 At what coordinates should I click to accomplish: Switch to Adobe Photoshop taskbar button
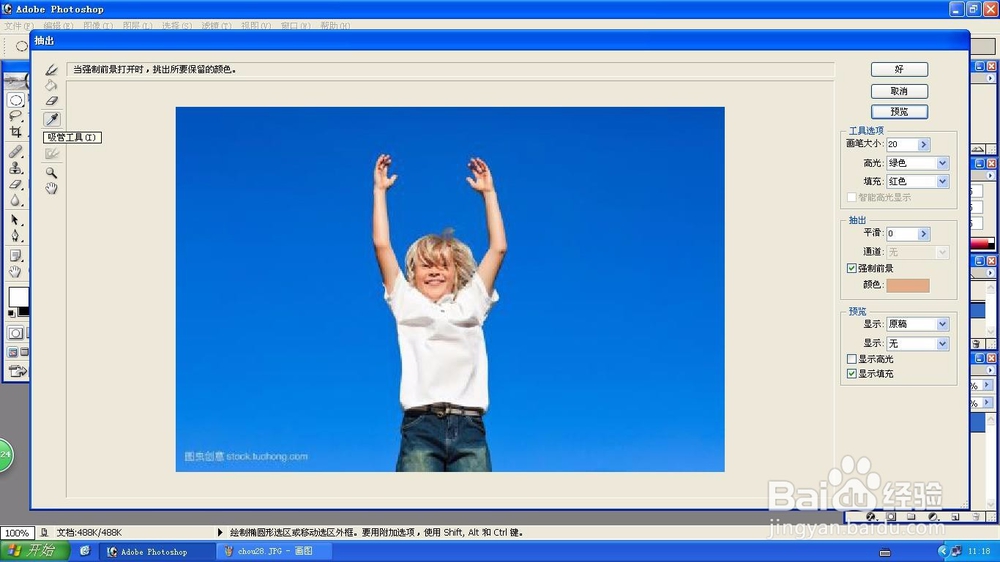click(x=158, y=551)
